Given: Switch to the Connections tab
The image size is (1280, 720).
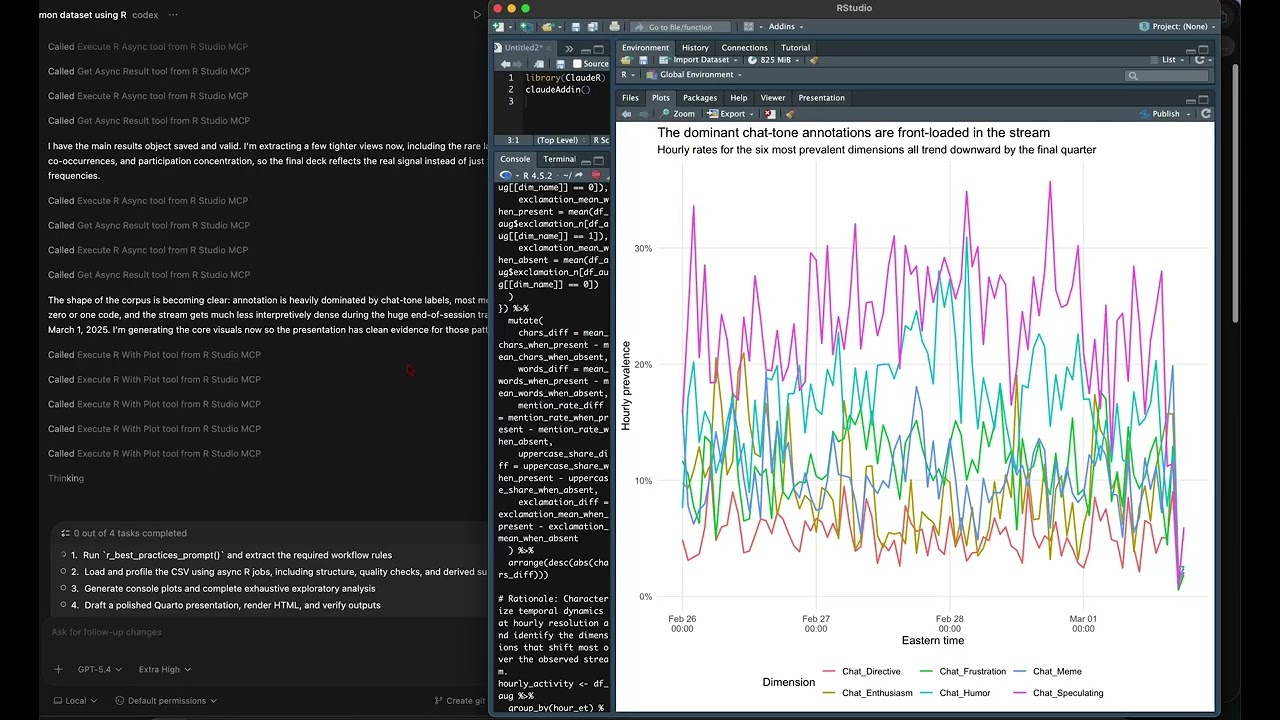Looking at the screenshot, I should [x=744, y=48].
